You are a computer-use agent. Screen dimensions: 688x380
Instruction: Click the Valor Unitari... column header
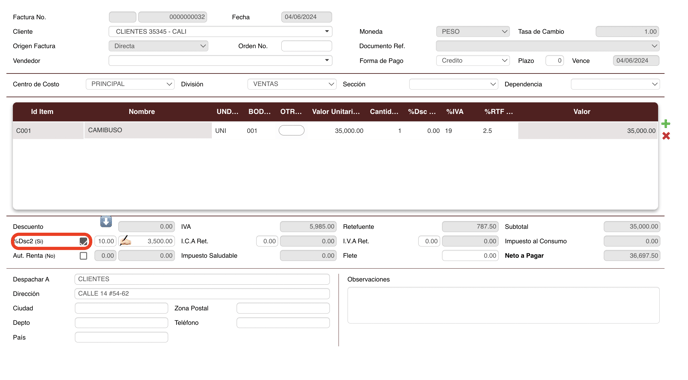(336, 112)
